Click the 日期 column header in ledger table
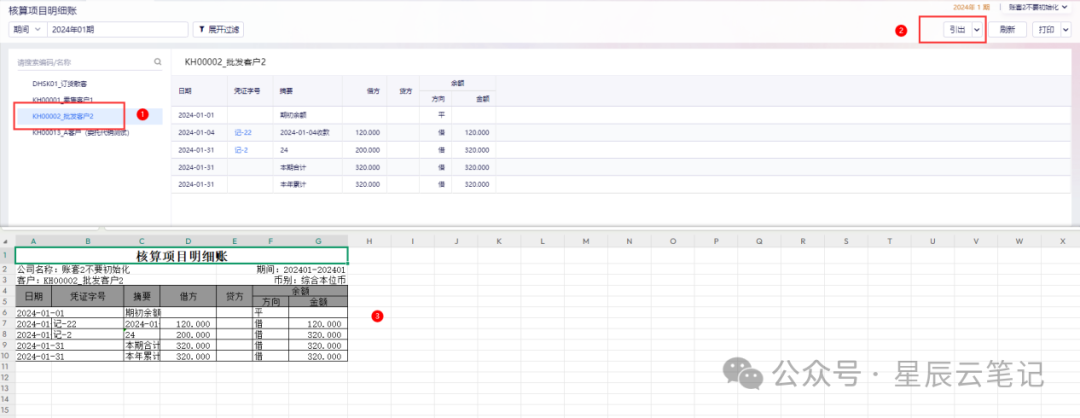The width and height of the screenshot is (1080, 418). [199, 90]
